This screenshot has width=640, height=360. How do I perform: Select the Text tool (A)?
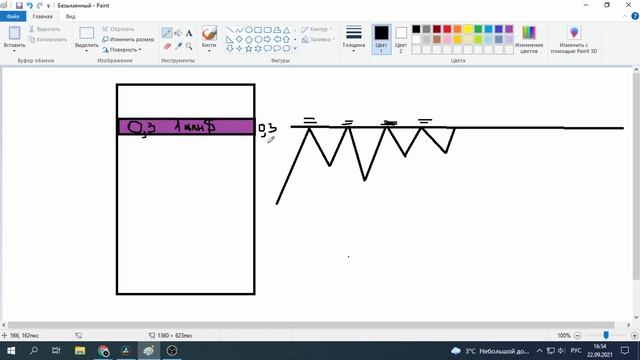(x=189, y=33)
